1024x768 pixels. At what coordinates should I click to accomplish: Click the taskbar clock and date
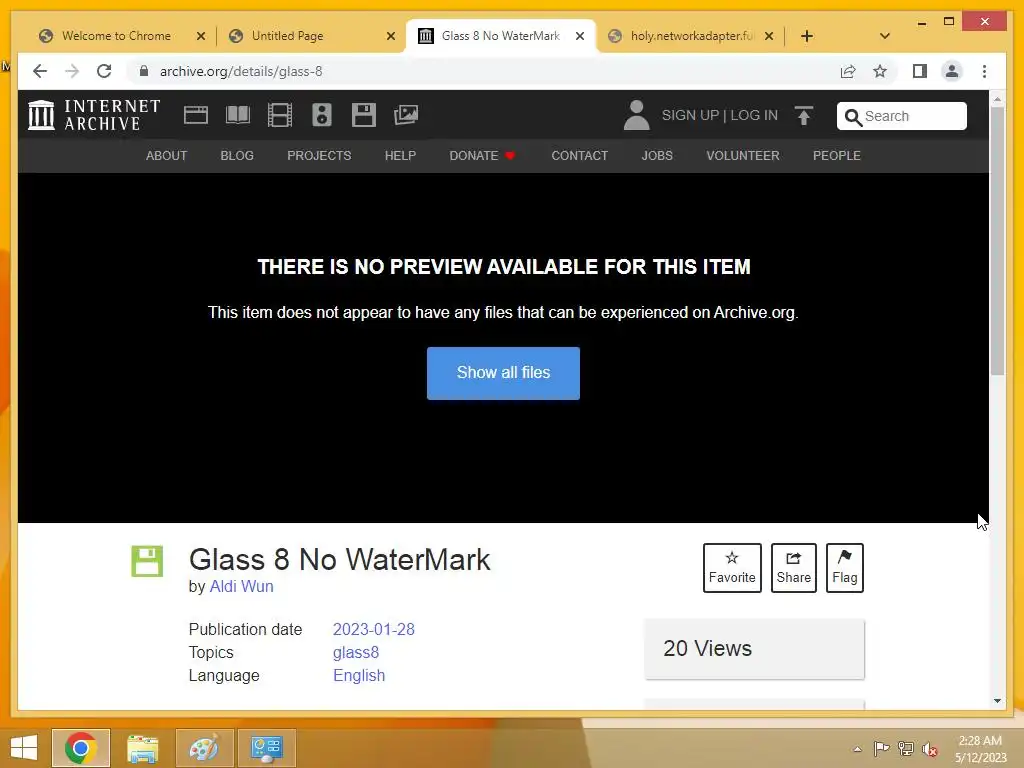980,748
